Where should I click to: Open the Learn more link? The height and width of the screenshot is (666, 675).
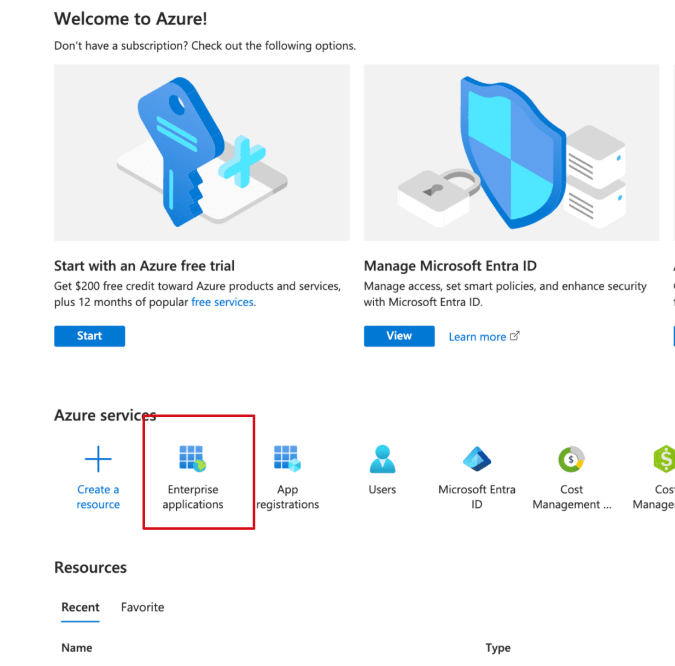click(477, 337)
